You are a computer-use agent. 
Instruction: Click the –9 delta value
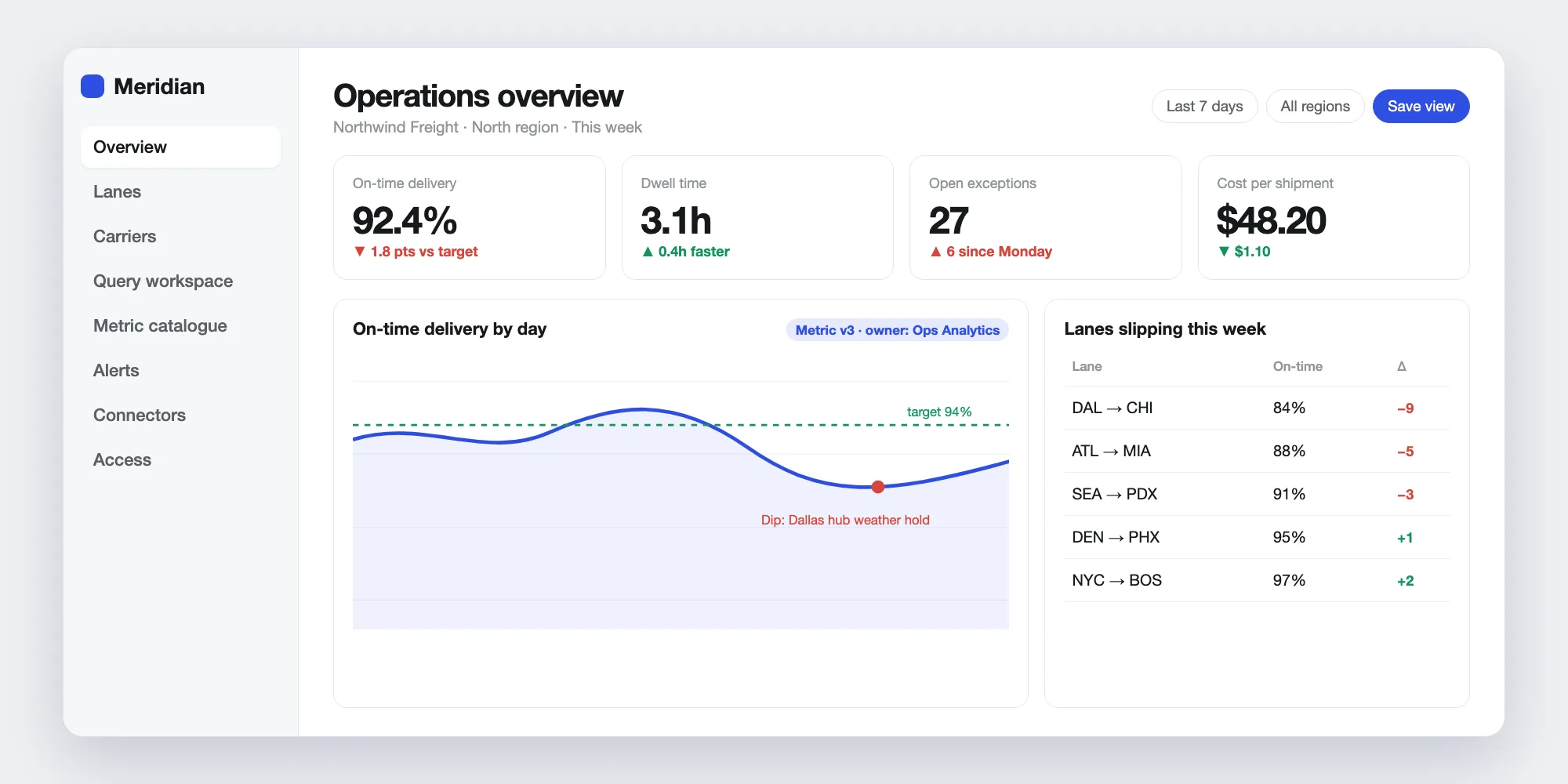tap(1405, 408)
